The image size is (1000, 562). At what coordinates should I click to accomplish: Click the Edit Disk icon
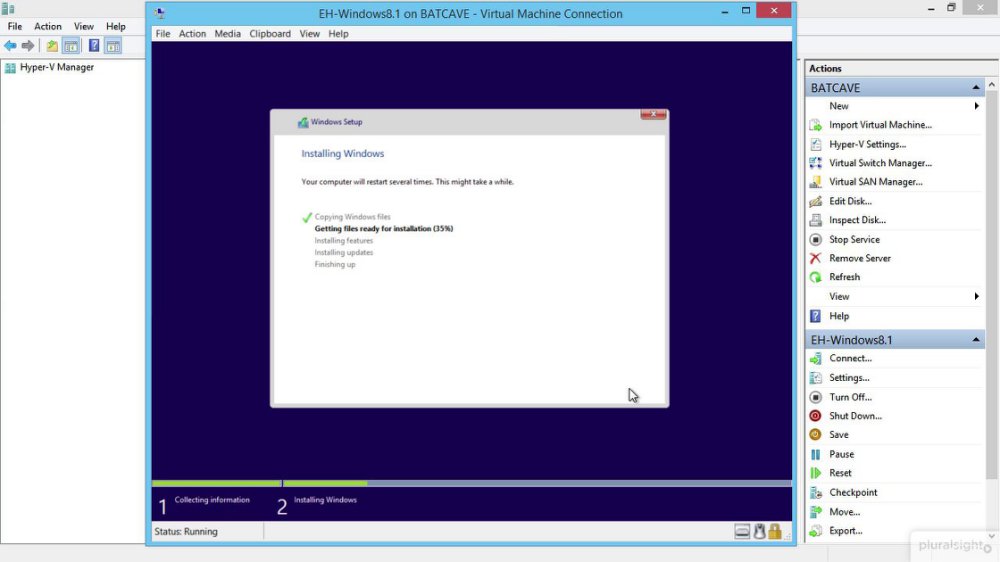click(x=815, y=201)
